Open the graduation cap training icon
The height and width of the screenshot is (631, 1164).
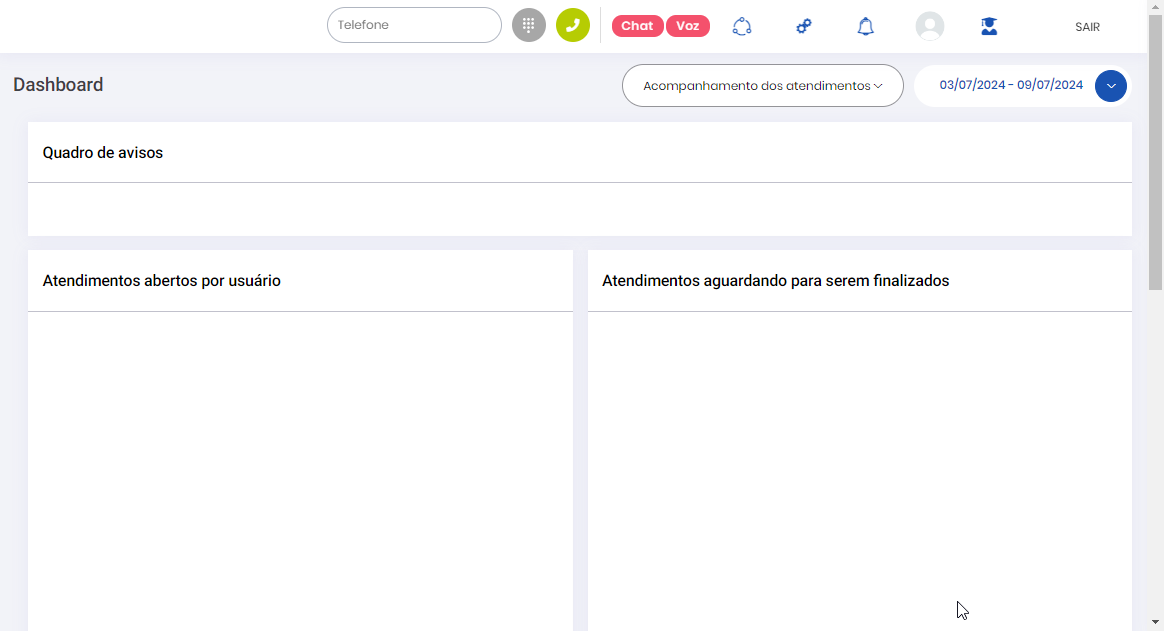(x=989, y=26)
